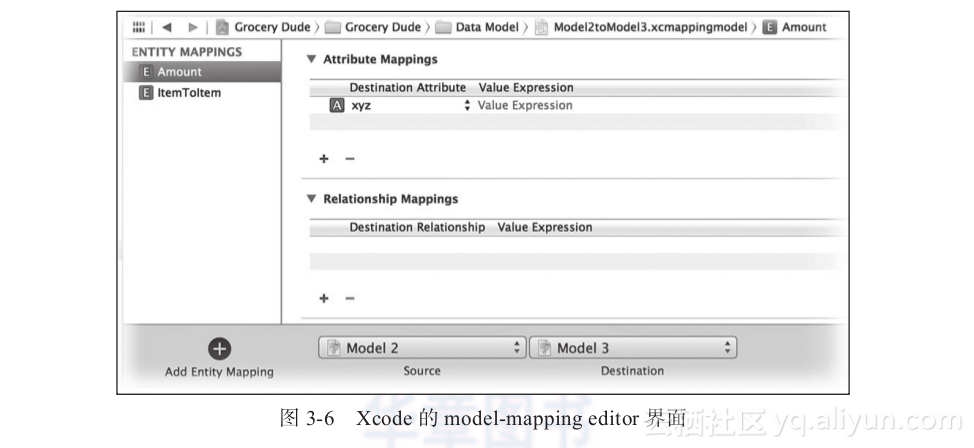The image size is (974, 448).
Task: Open the xyz destination attribute stepper
Action: pos(467,106)
